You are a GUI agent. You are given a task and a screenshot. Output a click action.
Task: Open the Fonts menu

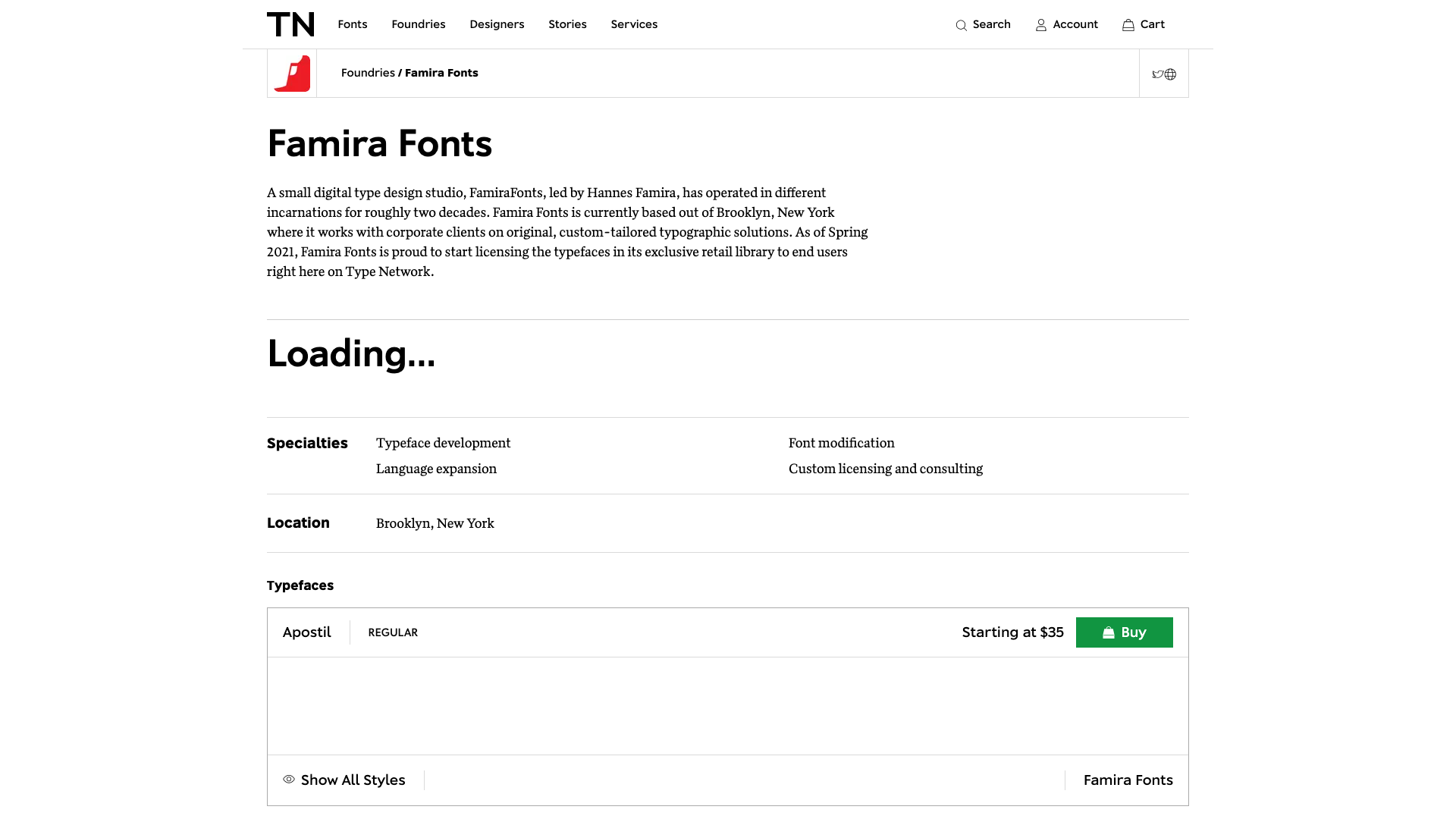(x=353, y=24)
